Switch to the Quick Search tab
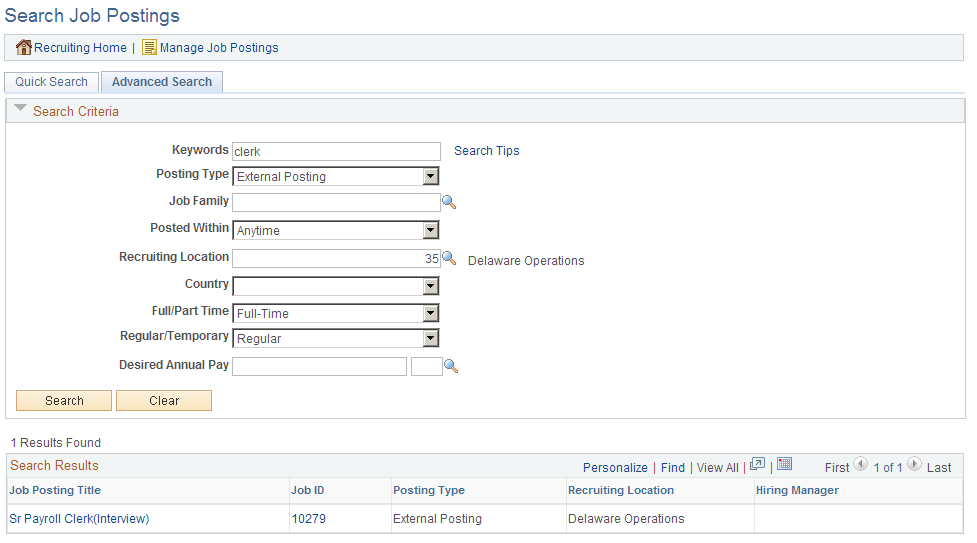The width and height of the screenshot is (977, 543). point(51,82)
